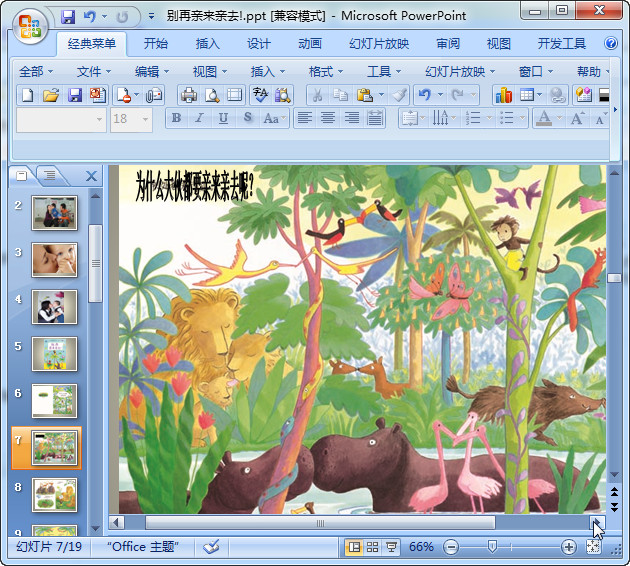Click the Office round logo button
The image size is (630, 566).
(x=30, y=27)
